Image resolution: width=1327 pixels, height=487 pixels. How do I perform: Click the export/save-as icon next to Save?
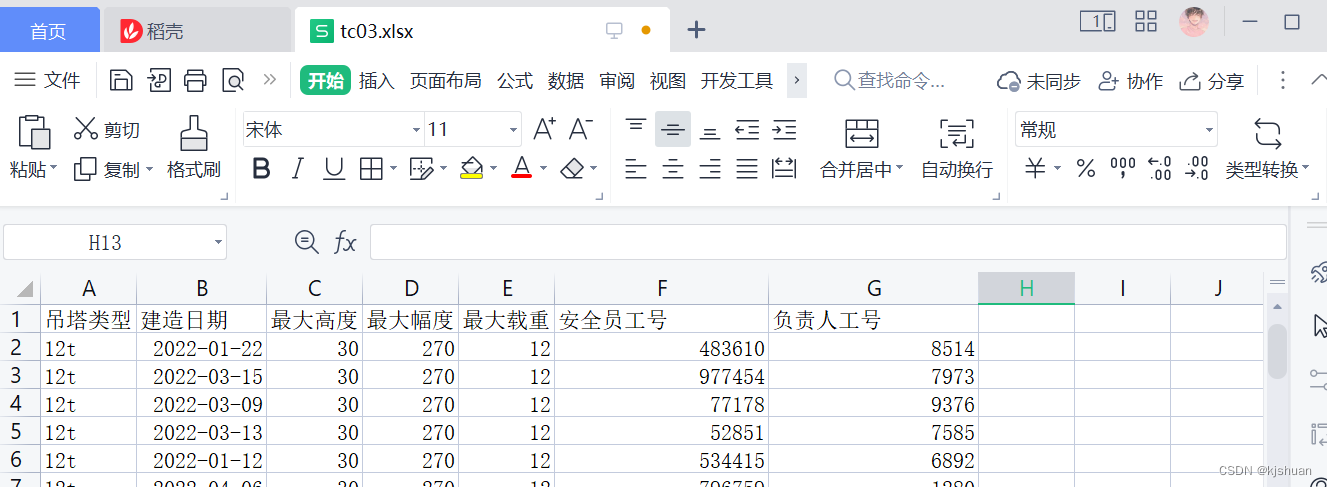[x=159, y=80]
